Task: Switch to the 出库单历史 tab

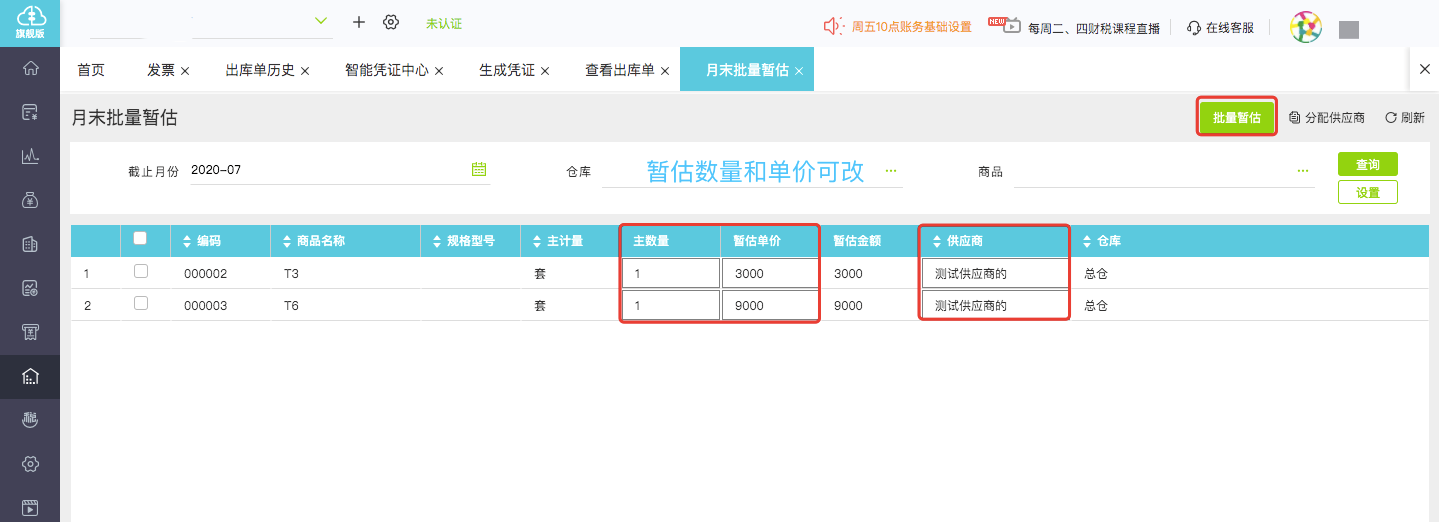Action: (x=259, y=70)
